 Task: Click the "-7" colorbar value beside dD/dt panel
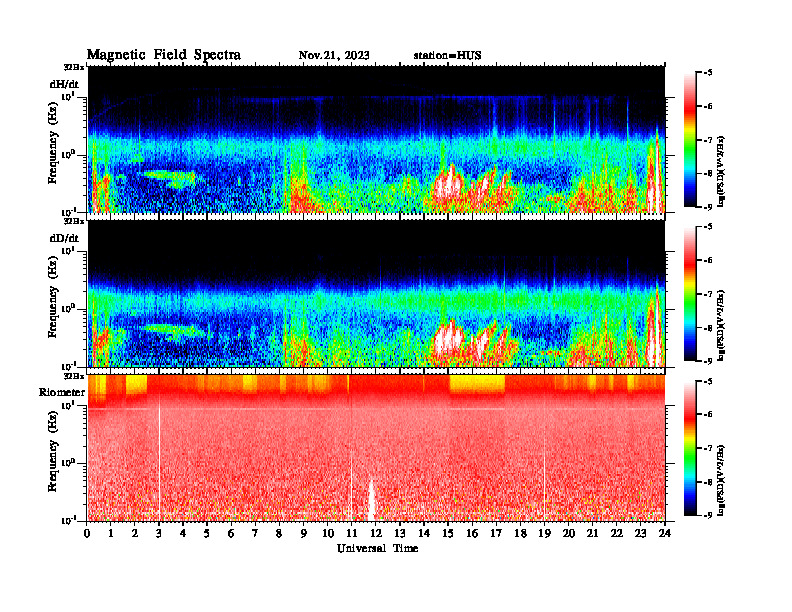click(708, 294)
